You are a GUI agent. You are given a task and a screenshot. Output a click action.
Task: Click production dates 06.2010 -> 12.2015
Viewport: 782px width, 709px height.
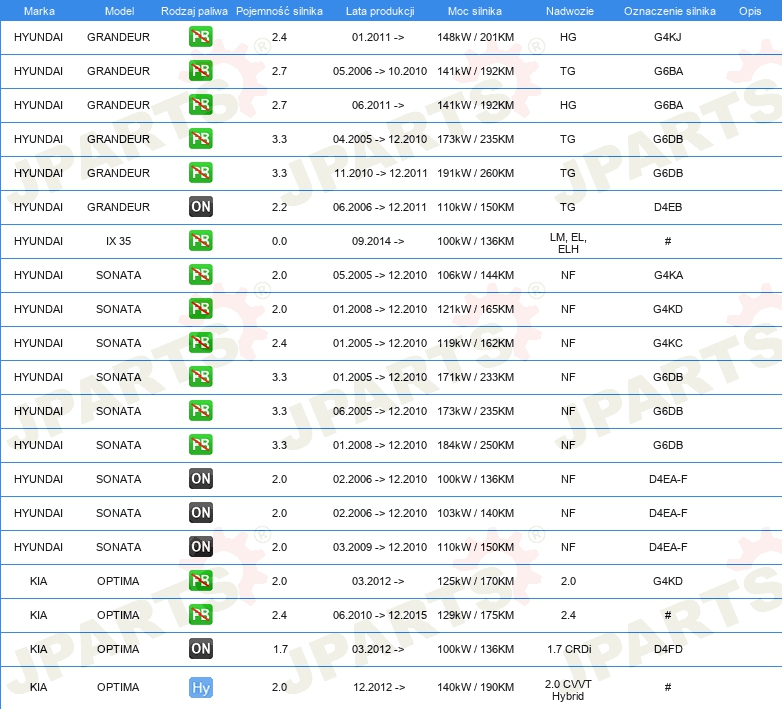coord(380,615)
